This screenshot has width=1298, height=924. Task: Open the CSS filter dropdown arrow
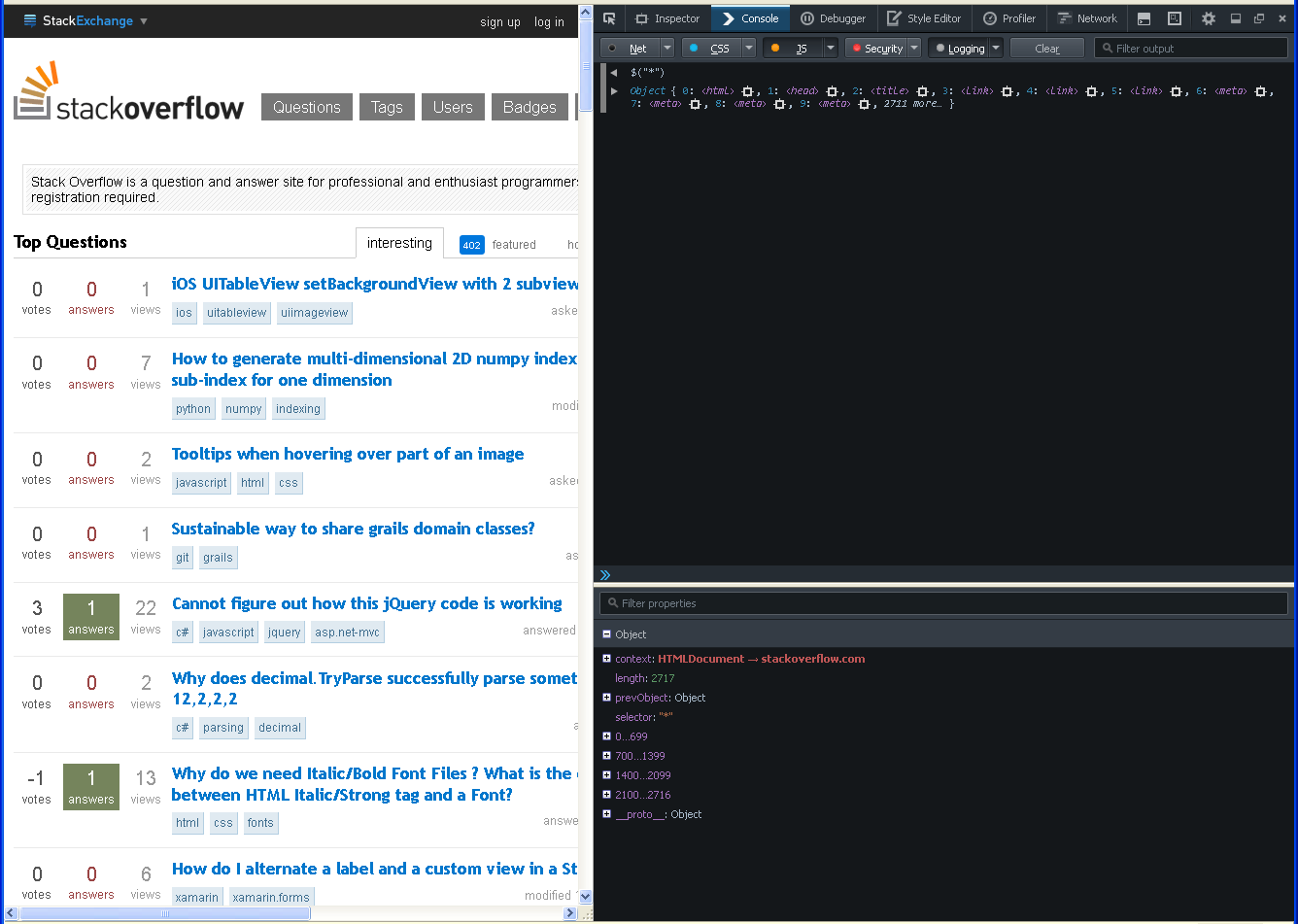[x=748, y=48]
